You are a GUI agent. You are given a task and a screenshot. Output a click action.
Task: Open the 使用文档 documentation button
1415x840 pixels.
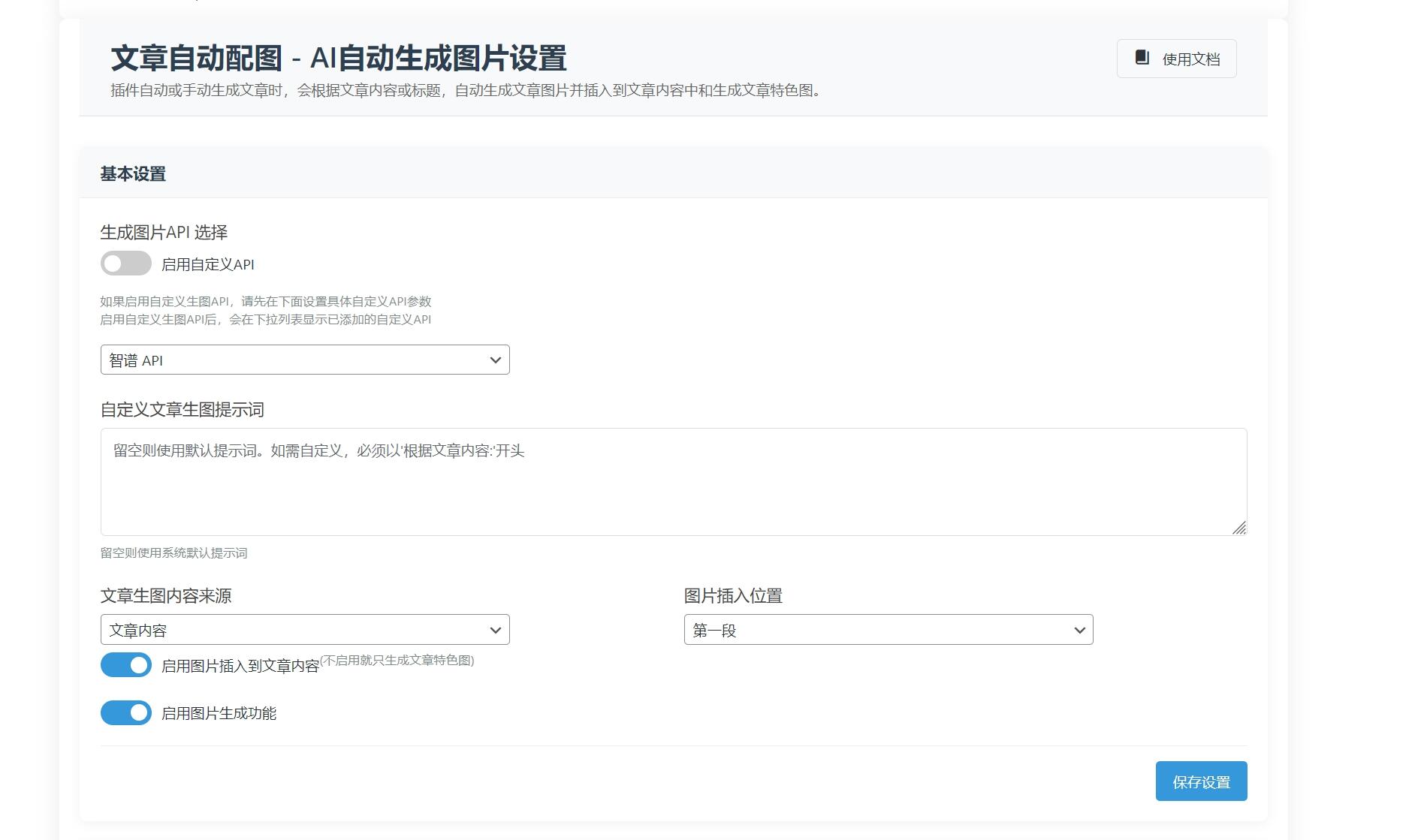(1175, 58)
